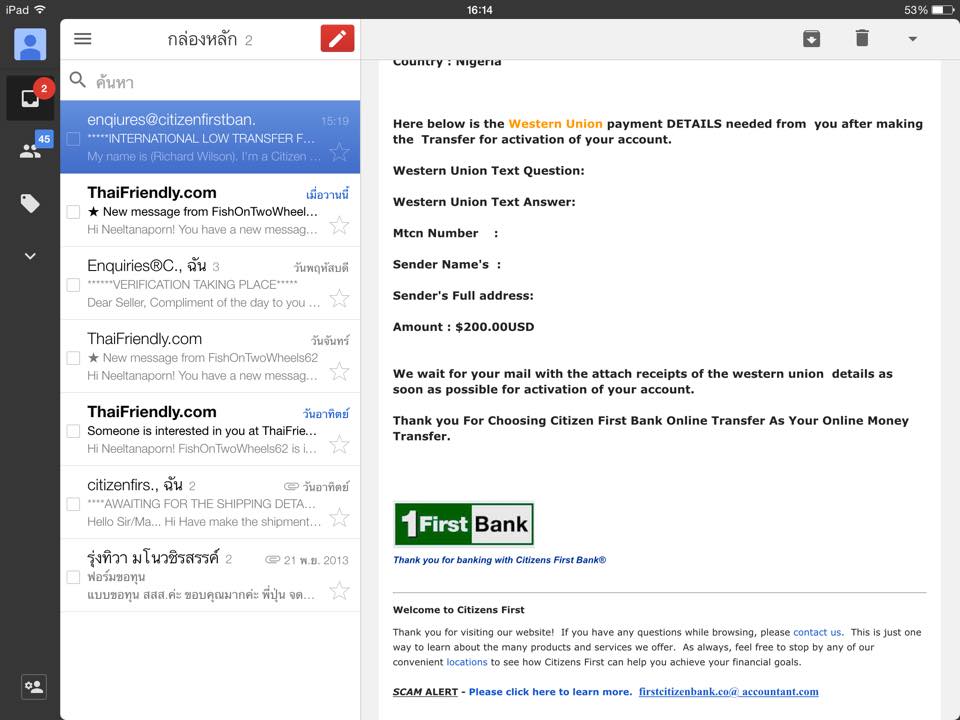Open the switch accounts icon at sidebar bottom
Viewport: 960px width, 720px height.
pyautogui.click(x=34, y=686)
